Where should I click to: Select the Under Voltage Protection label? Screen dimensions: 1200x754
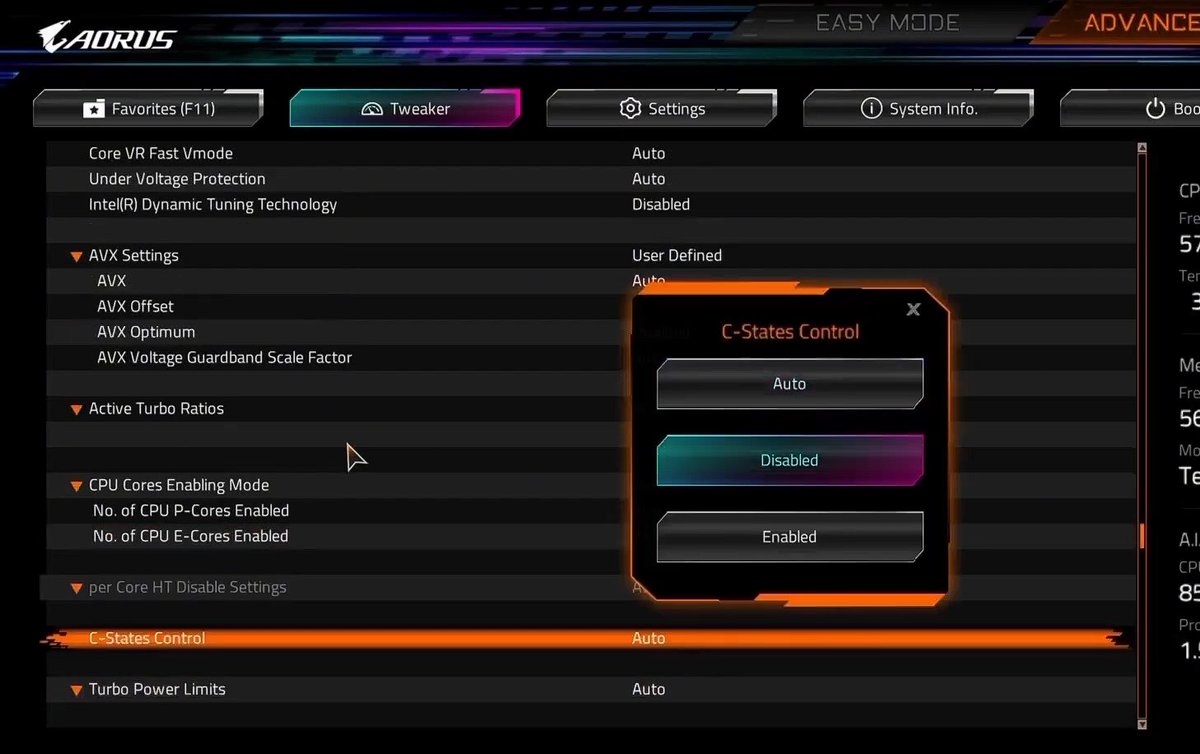pos(177,179)
